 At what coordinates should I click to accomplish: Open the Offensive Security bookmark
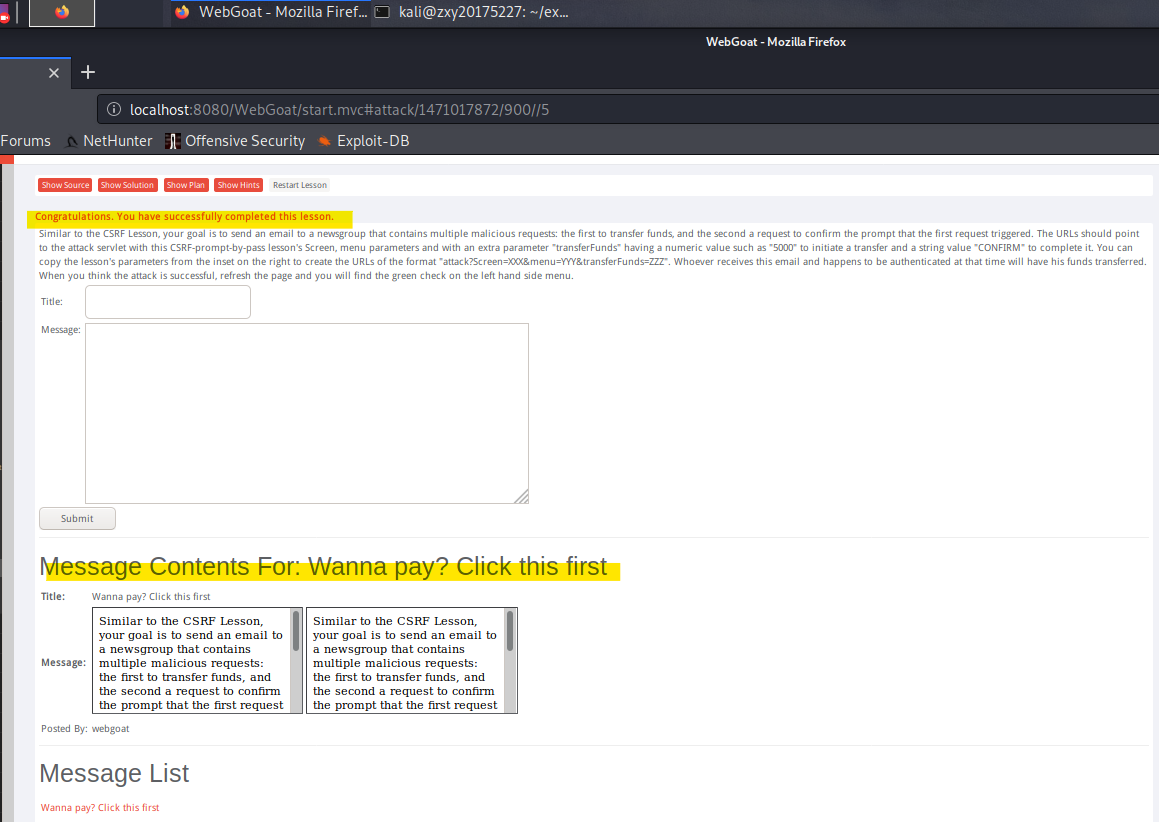click(235, 140)
